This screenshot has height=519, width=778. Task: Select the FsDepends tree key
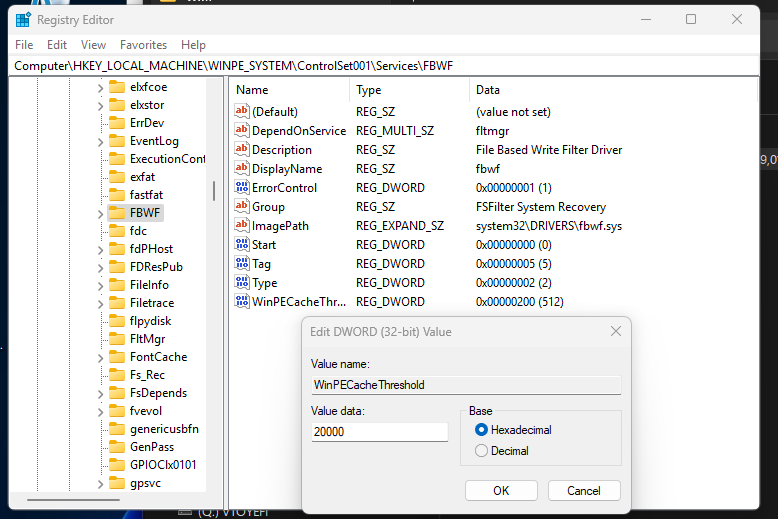coord(158,393)
